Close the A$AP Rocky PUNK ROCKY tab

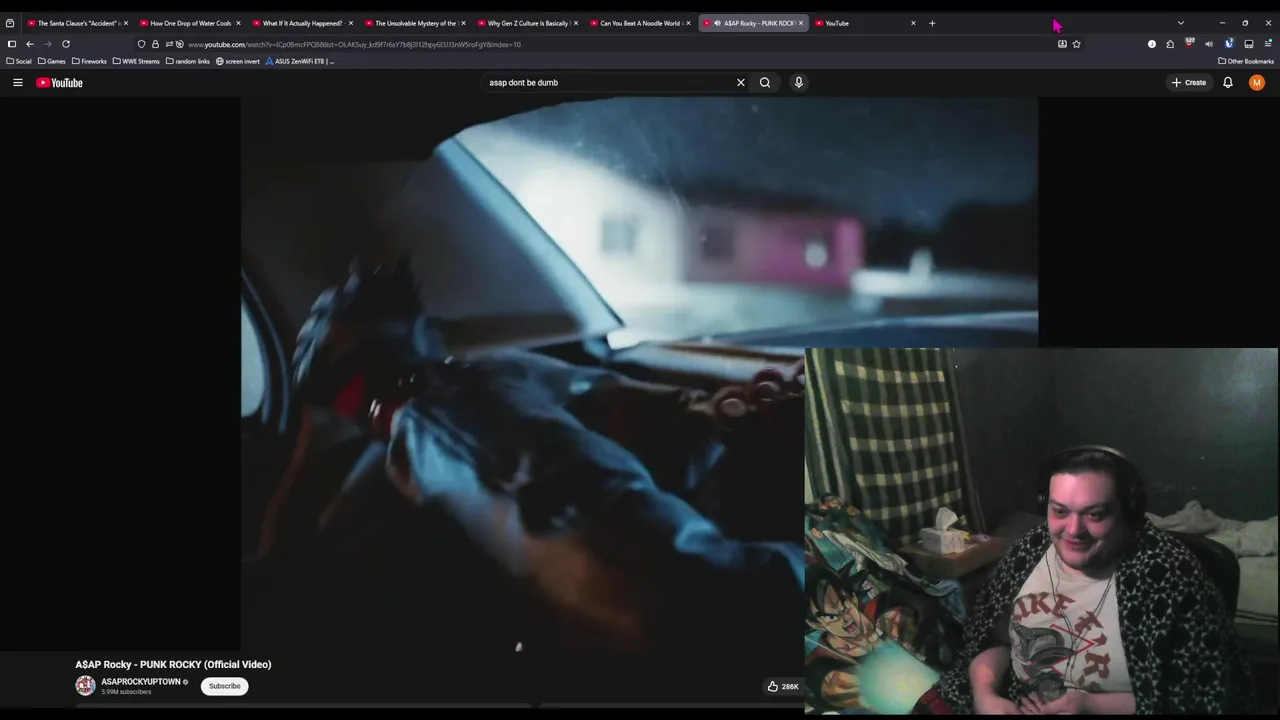coord(801,23)
